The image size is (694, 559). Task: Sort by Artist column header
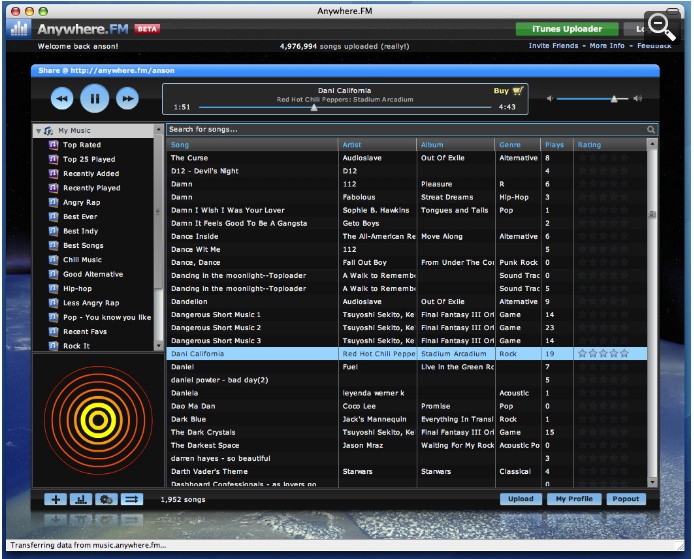pyautogui.click(x=377, y=145)
